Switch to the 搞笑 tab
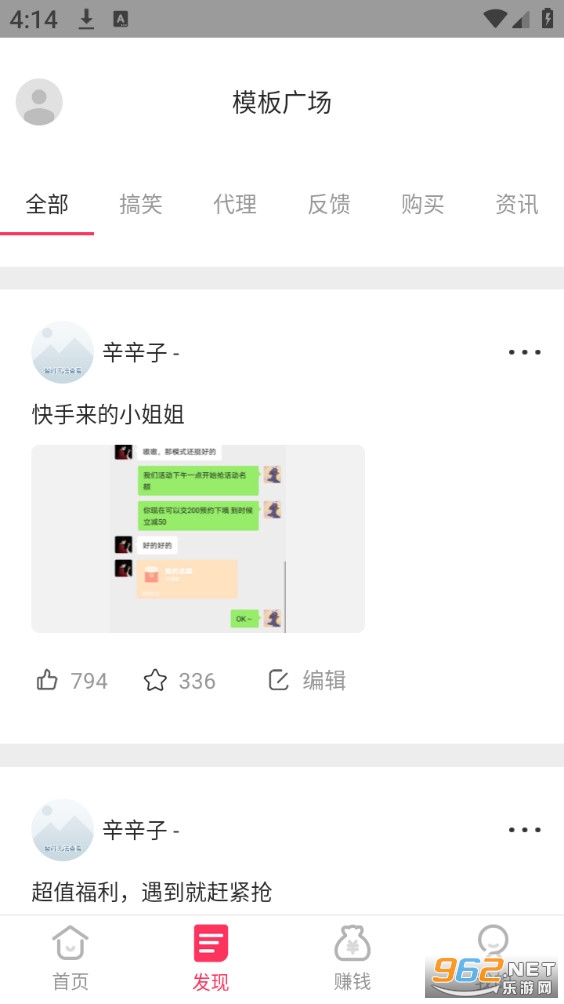Image resolution: width=564 pixels, height=1004 pixels. coord(141,204)
